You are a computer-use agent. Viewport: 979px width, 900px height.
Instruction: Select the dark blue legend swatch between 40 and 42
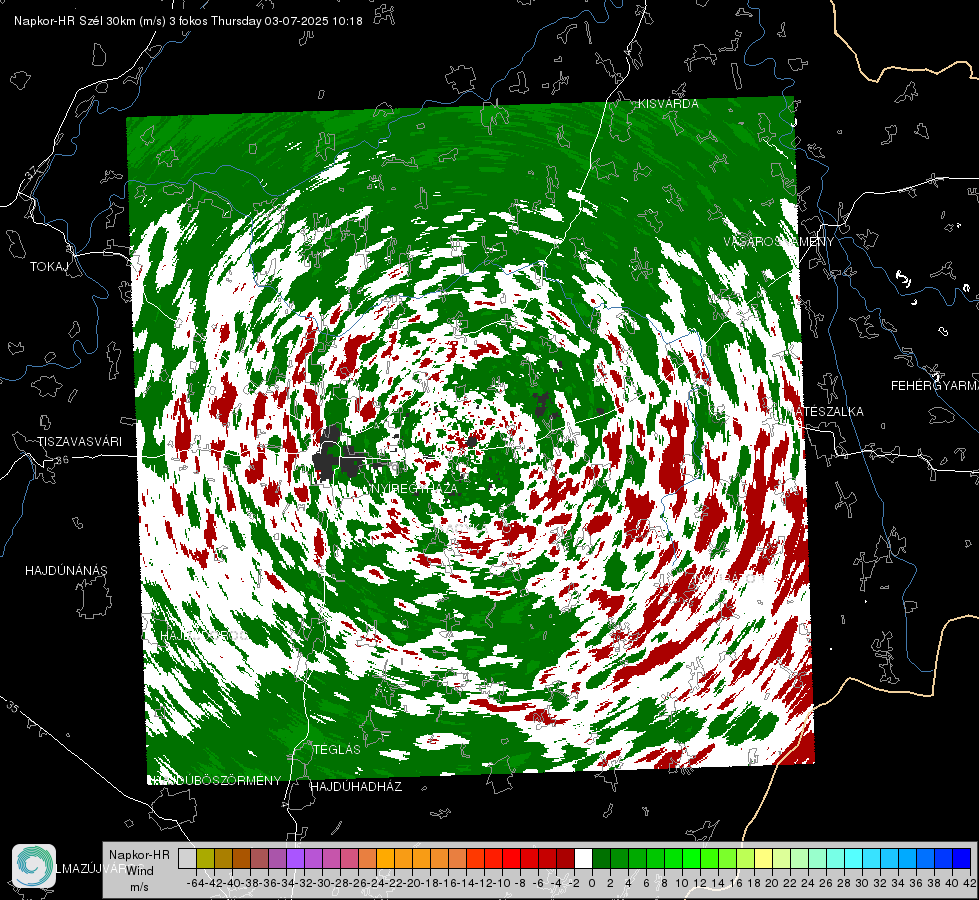point(962,859)
